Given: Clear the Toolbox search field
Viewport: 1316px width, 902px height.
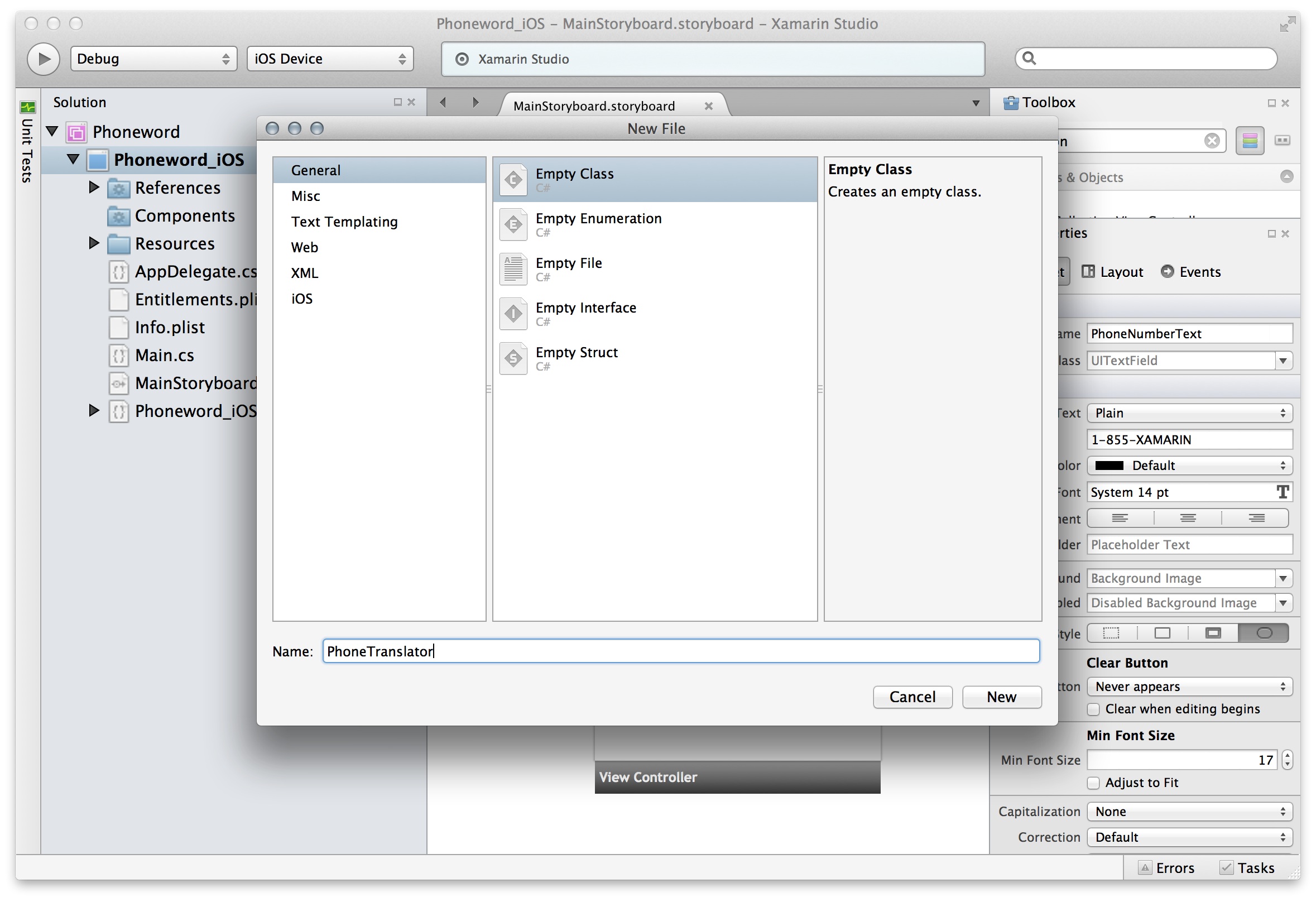Looking at the screenshot, I should [x=1211, y=141].
